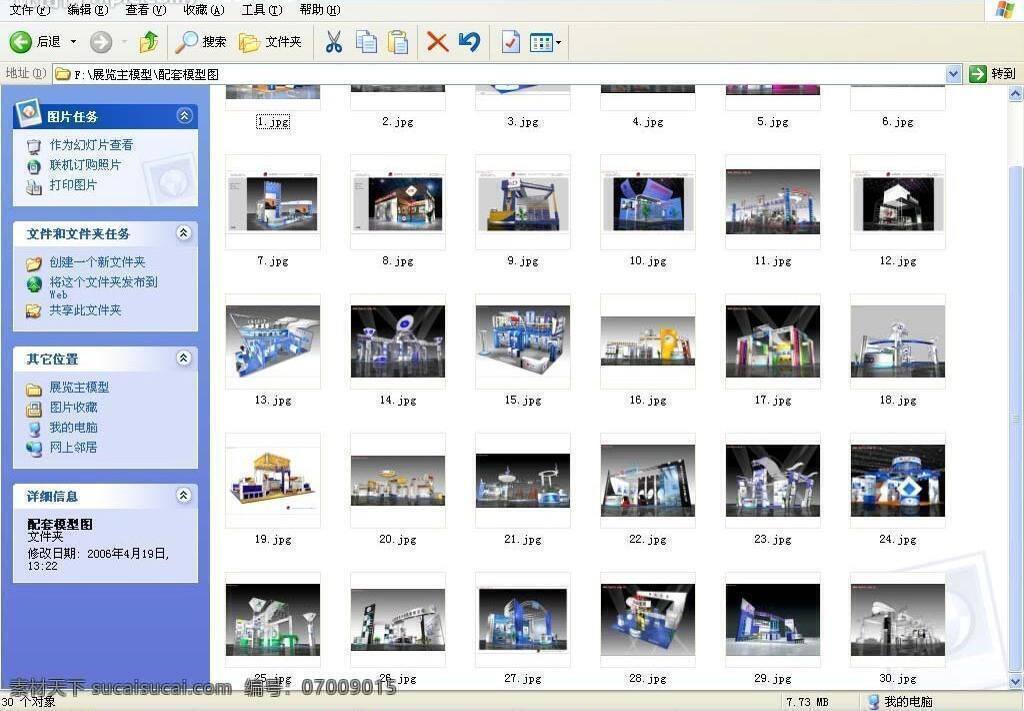Select the 12.jpg thumbnail
The width and height of the screenshot is (1024, 711).
[898, 202]
